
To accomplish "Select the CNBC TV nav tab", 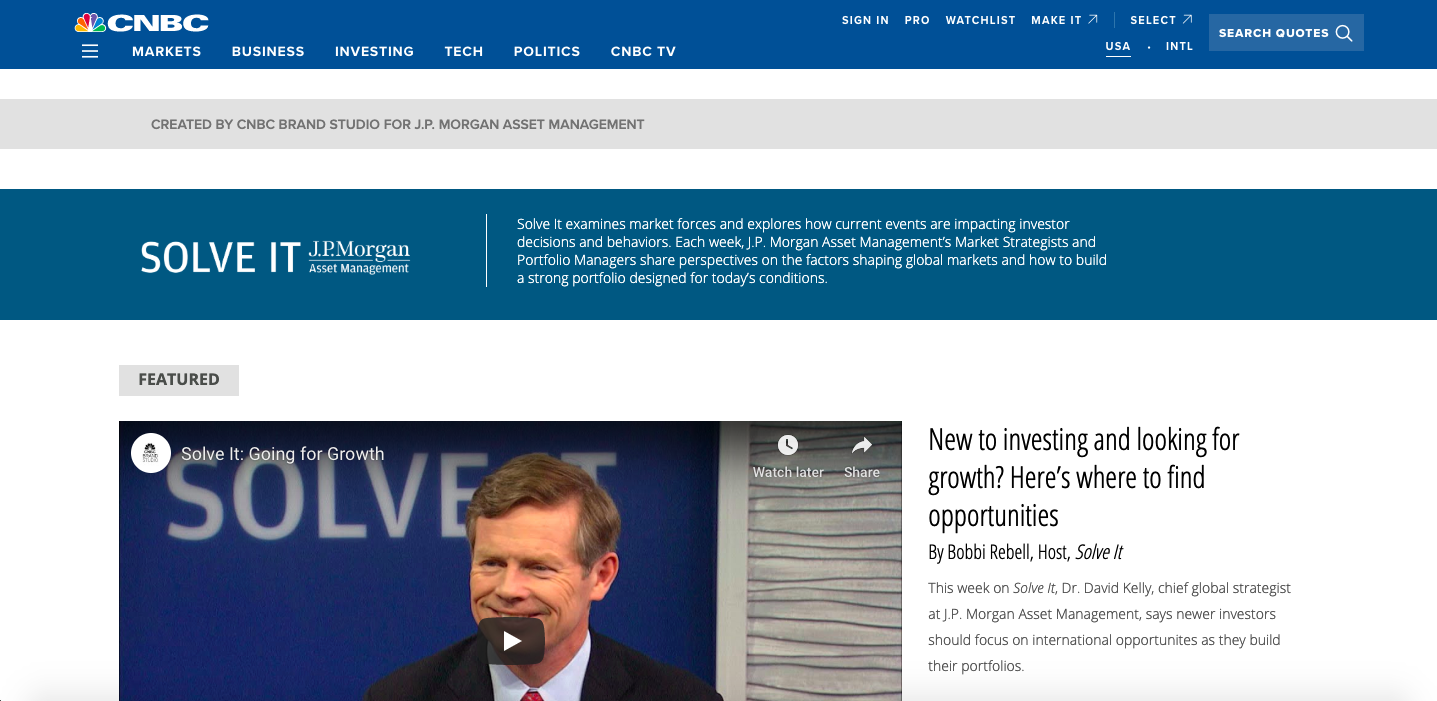I will (643, 51).
